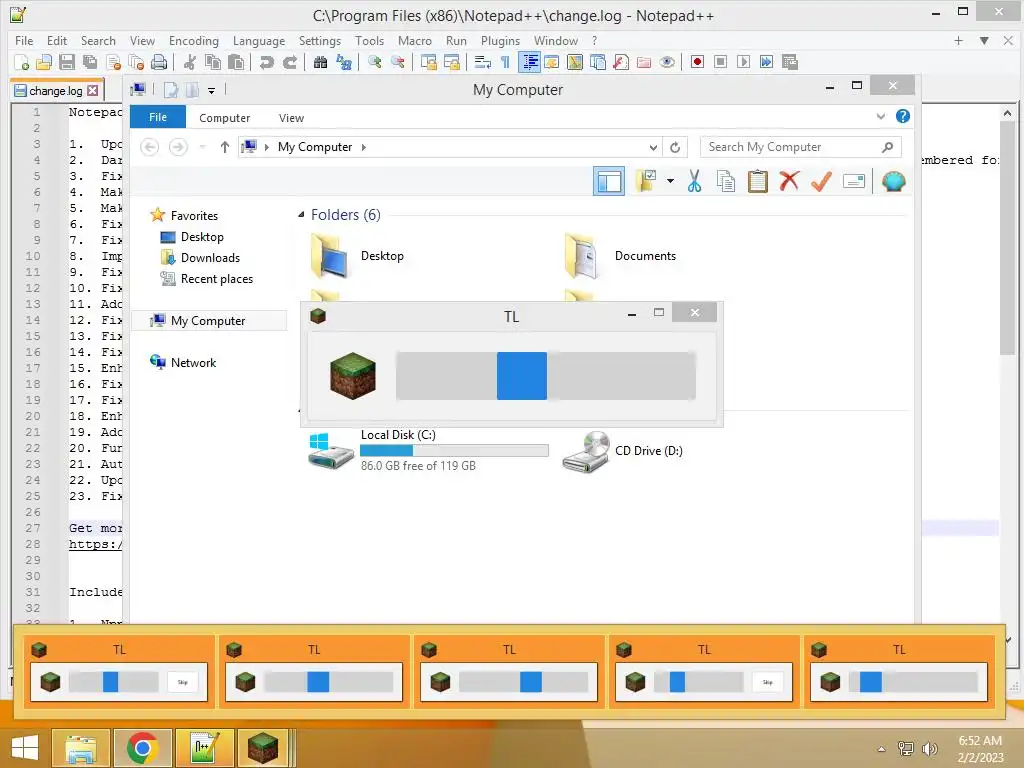This screenshot has width=1024, height=768.
Task: Collapse Folders (6) group
Action: (301, 215)
